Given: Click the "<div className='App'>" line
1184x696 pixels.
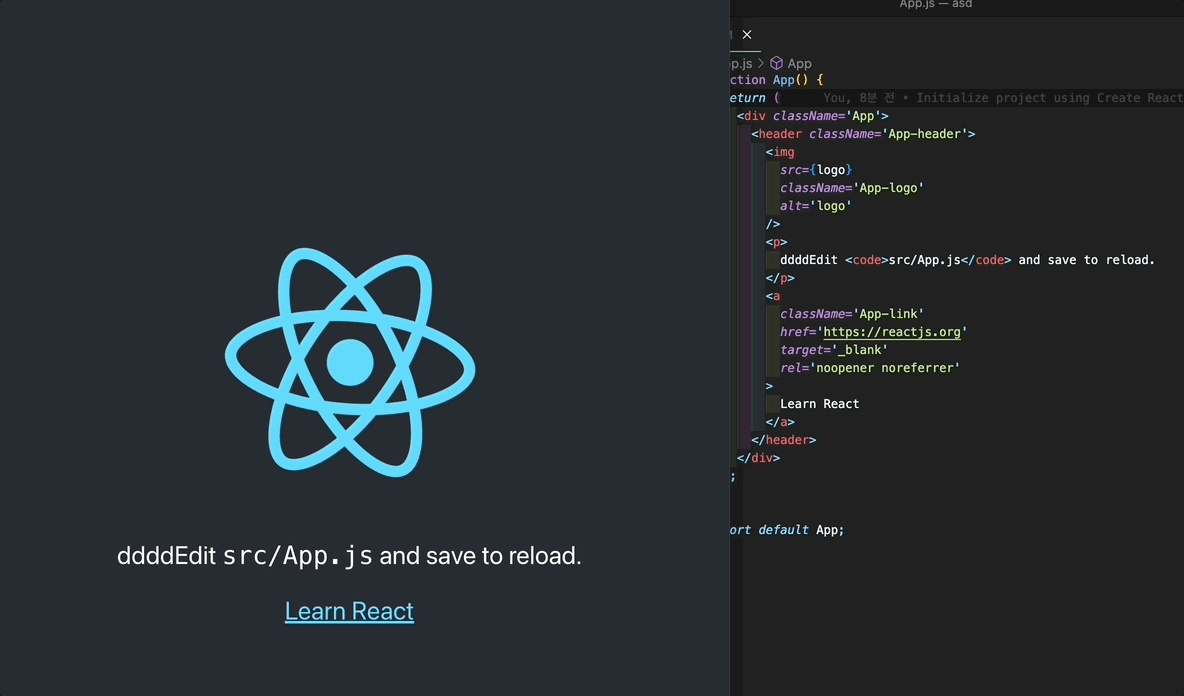Looking at the screenshot, I should tap(812, 116).
